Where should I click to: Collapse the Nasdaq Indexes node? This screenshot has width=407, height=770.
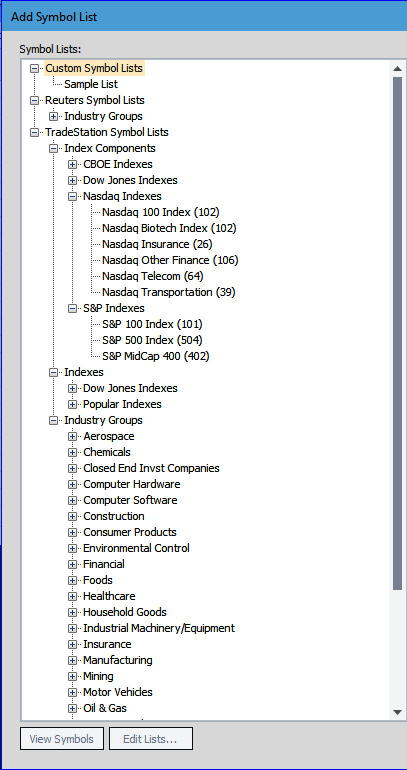[x=73, y=196]
